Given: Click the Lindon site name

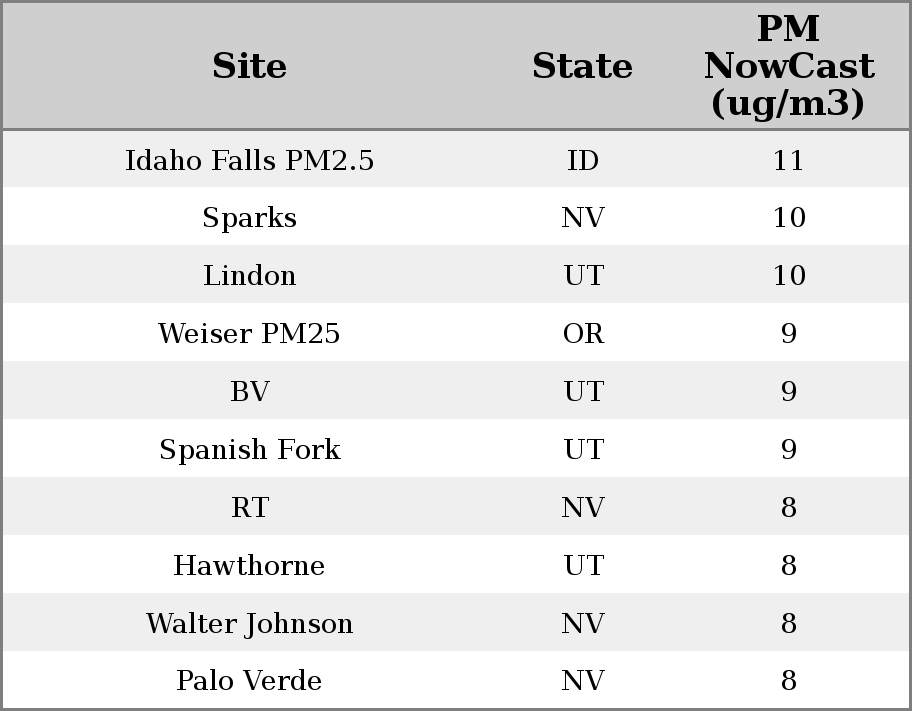Looking at the screenshot, I should pyautogui.click(x=249, y=276).
